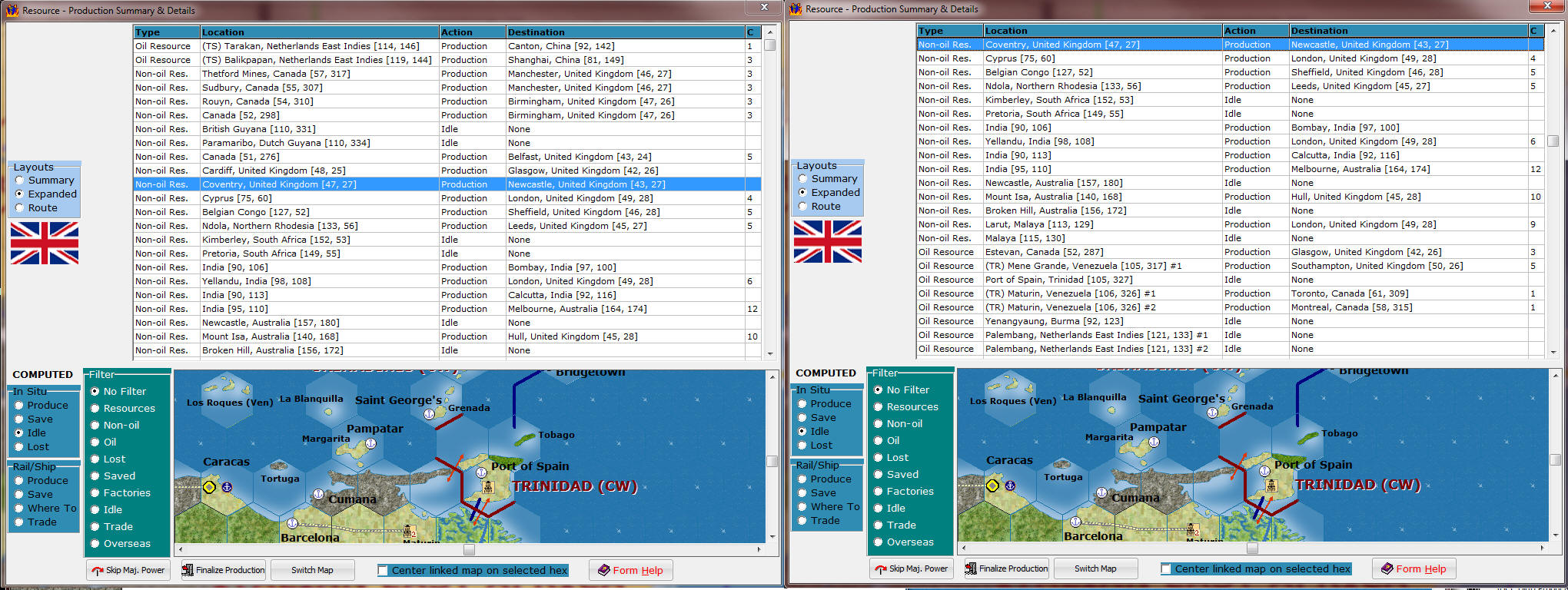The height and width of the screenshot is (590, 1568).
Task: Click the Cumana port anchor in left map
Action: pyautogui.click(x=318, y=494)
